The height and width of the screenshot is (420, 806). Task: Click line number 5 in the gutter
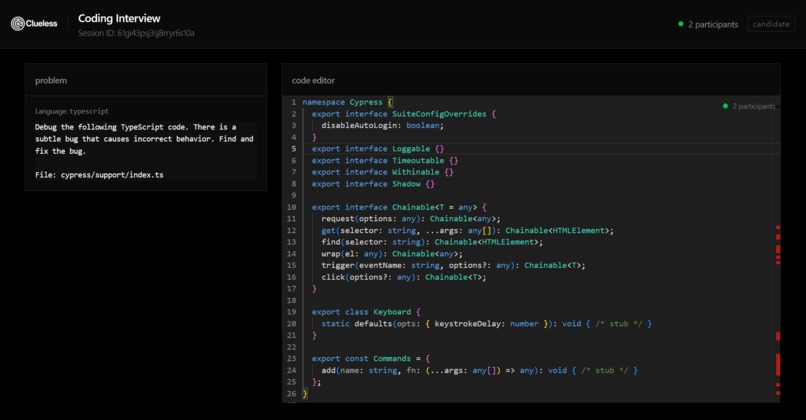294,149
